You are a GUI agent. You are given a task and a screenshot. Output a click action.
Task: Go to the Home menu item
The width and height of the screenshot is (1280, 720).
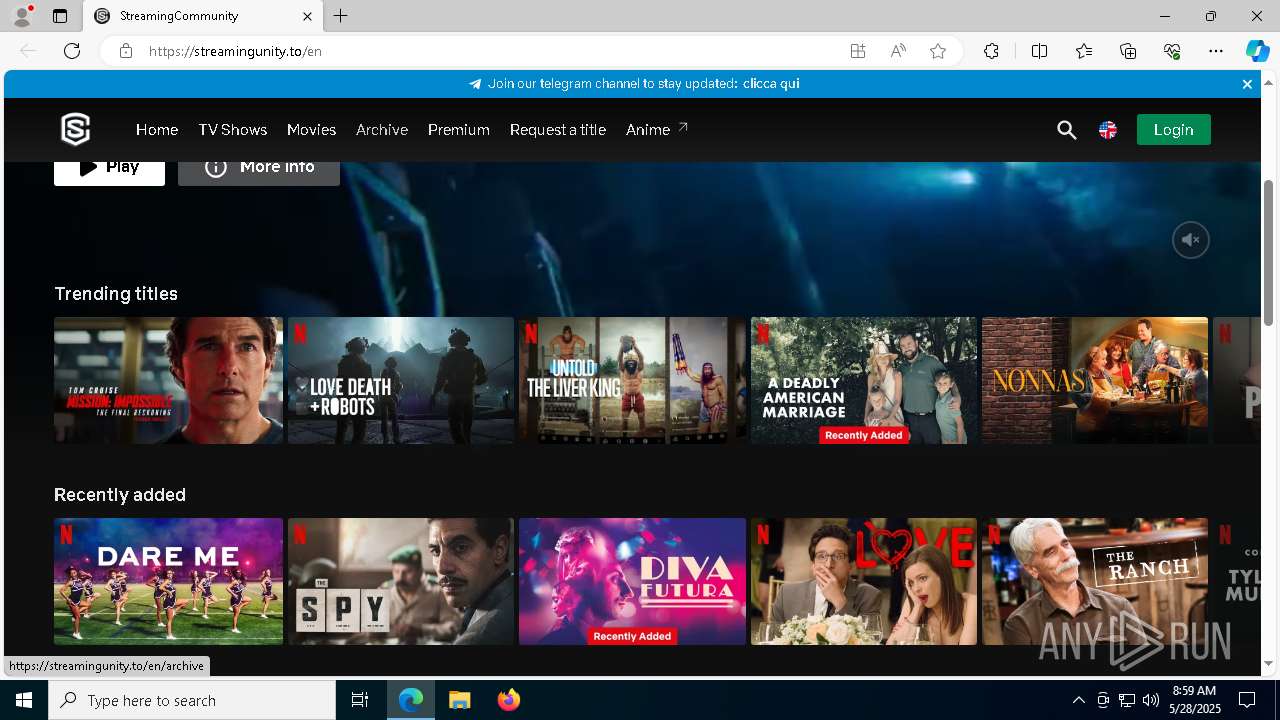coord(157,130)
